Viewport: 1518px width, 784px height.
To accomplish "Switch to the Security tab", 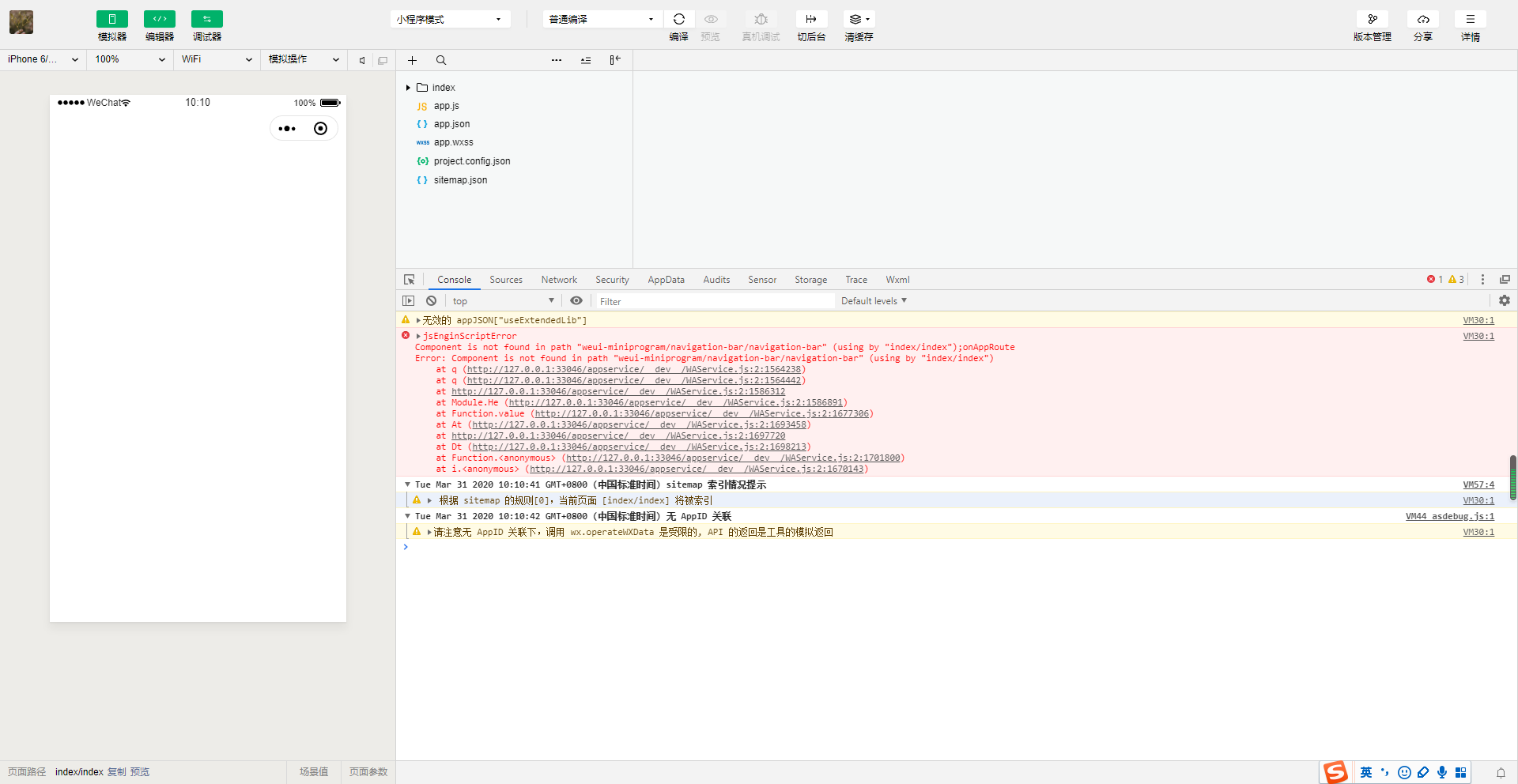I will tap(612, 280).
